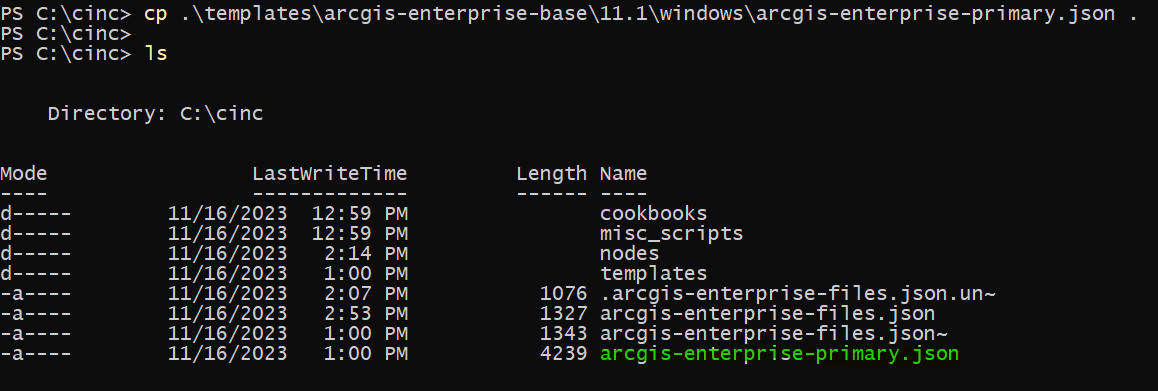Click the arcgis-enterprise-files.json~ backup file name

click(x=773, y=333)
